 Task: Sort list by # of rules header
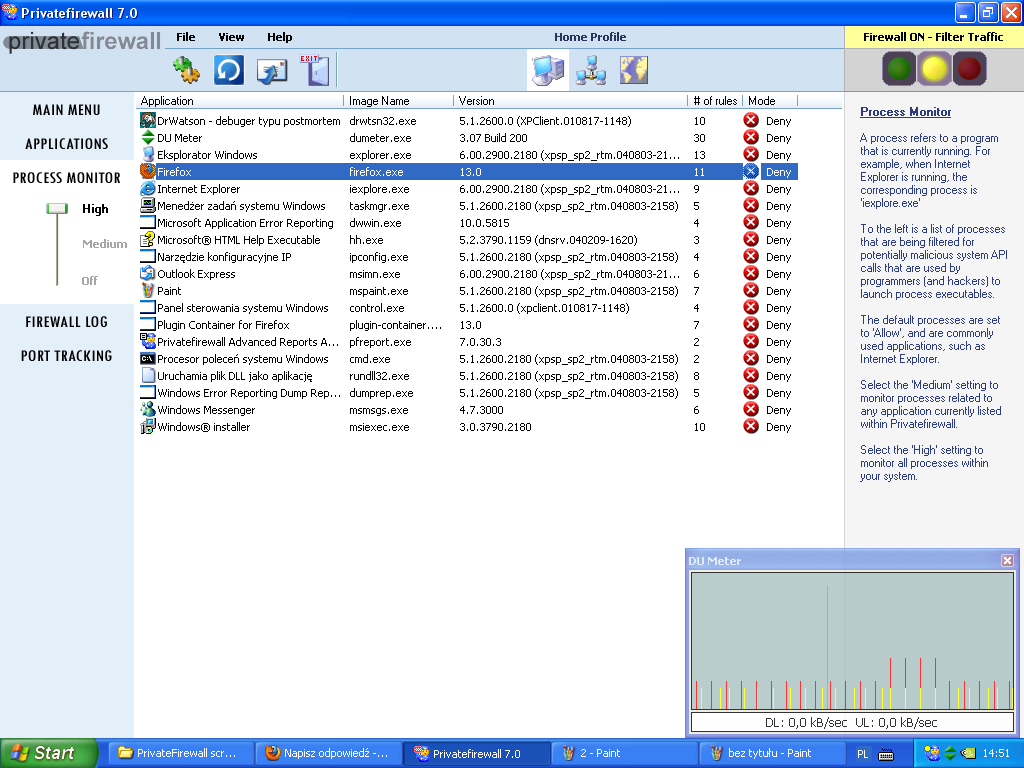coord(715,101)
